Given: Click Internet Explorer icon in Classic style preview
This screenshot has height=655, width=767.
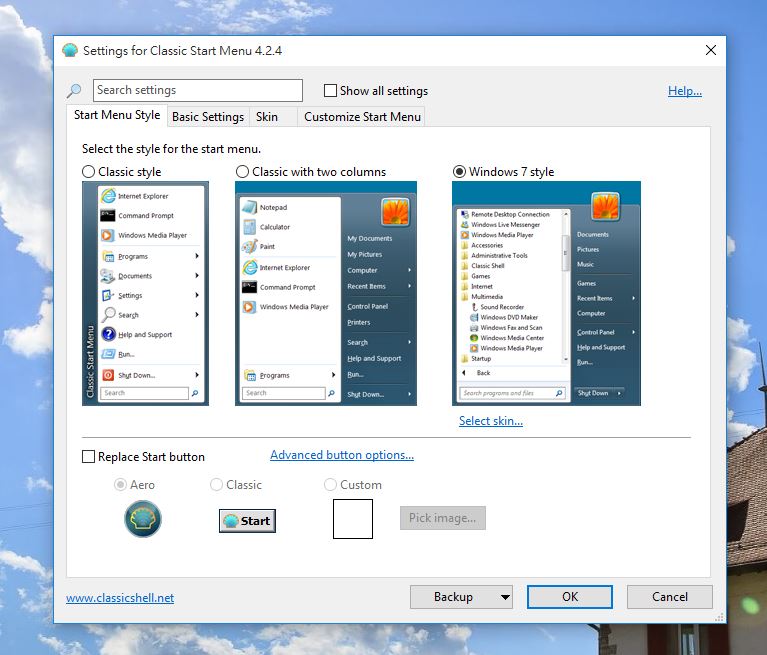Looking at the screenshot, I should (108, 196).
